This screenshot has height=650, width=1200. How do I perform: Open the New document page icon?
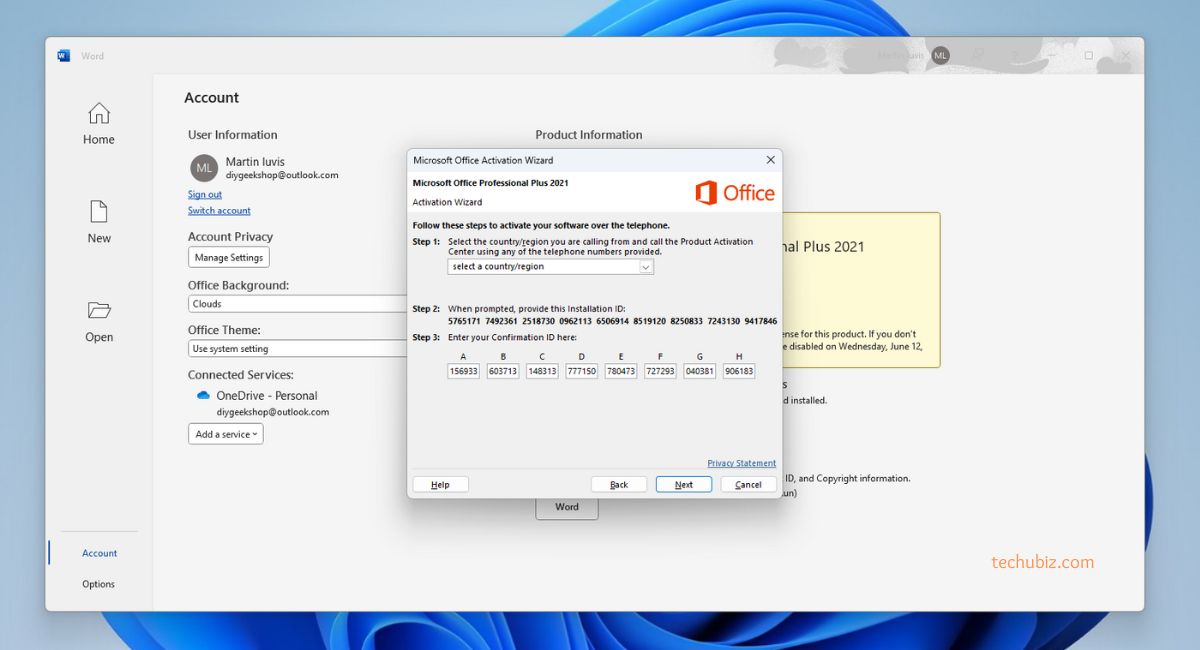click(98, 212)
